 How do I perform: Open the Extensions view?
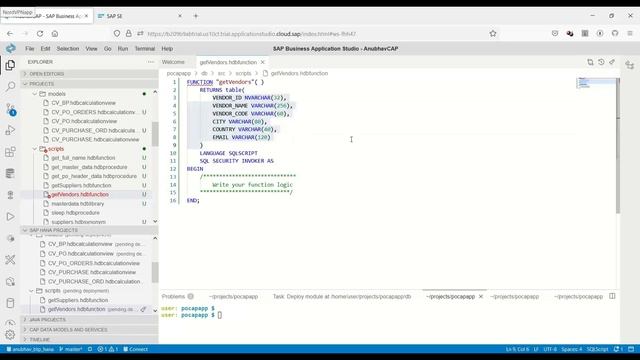[x=10, y=152]
